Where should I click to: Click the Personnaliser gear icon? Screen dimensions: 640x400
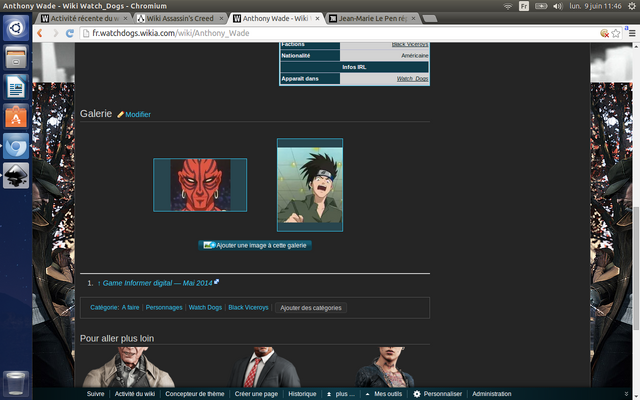[x=417, y=394]
